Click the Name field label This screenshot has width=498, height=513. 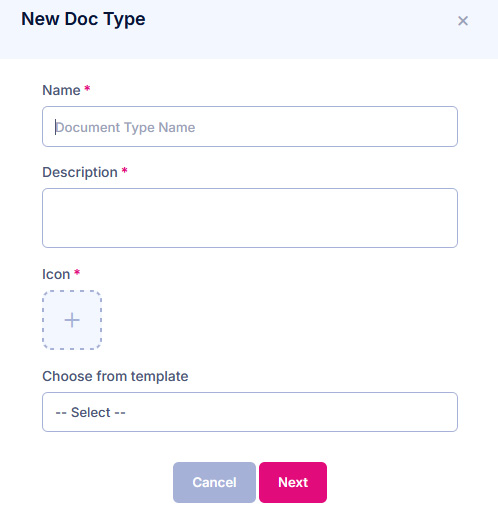pyautogui.click(x=61, y=90)
